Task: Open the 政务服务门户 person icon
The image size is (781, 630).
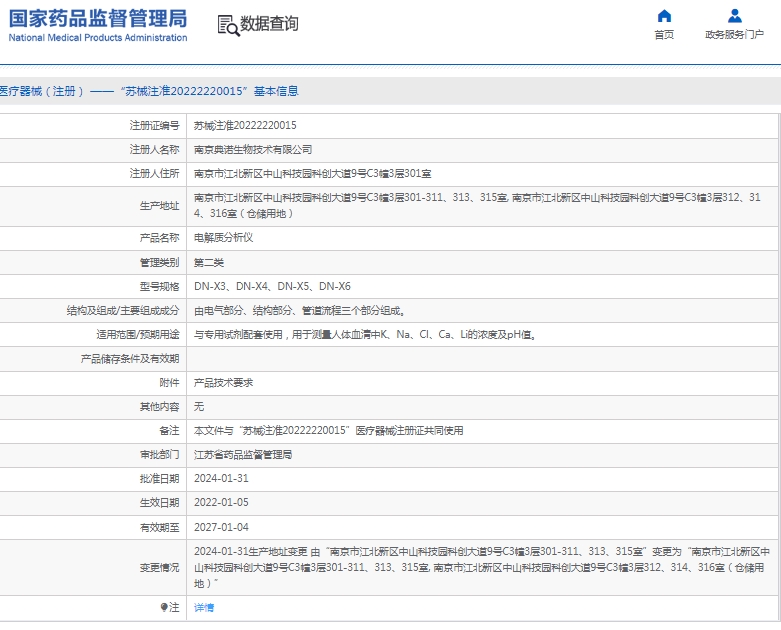Action: pos(734,16)
